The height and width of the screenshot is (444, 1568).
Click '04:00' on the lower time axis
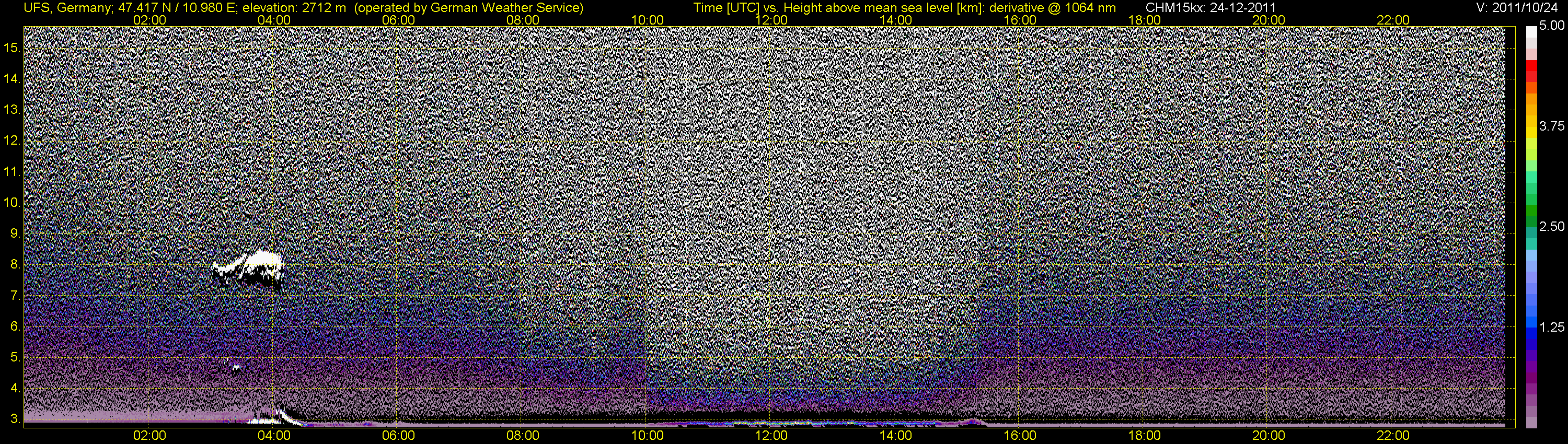click(274, 435)
